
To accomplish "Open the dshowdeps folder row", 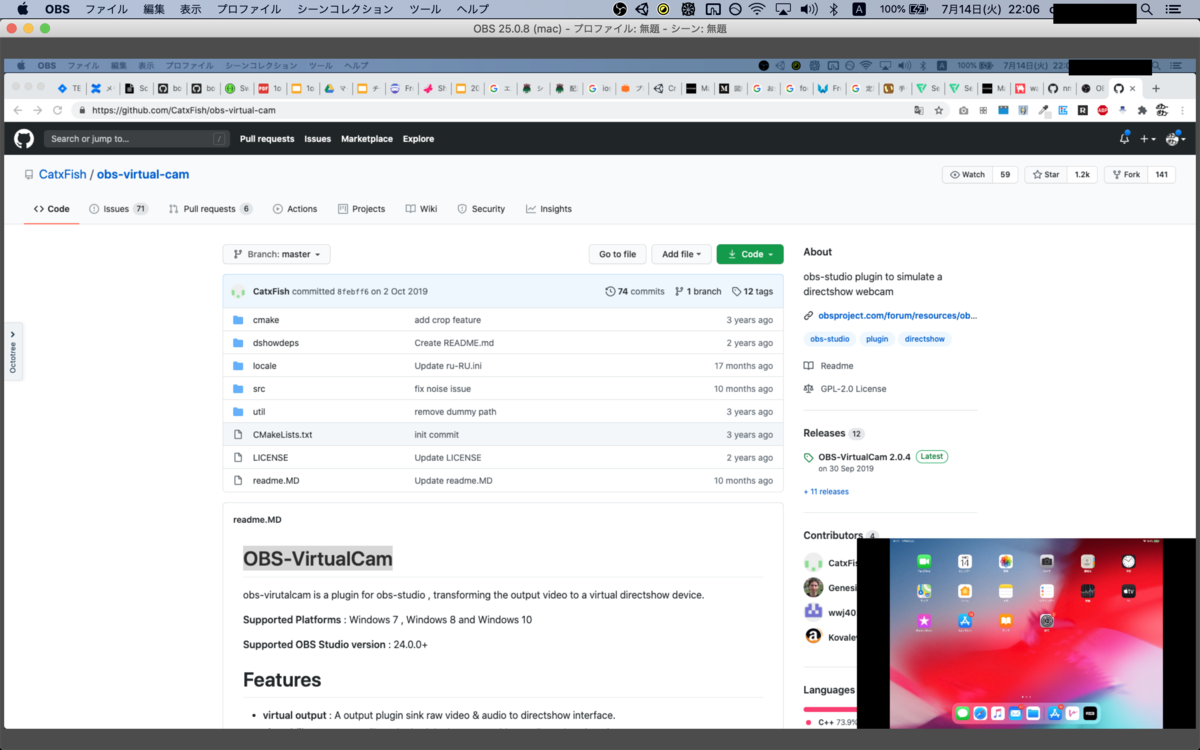I will [502, 343].
